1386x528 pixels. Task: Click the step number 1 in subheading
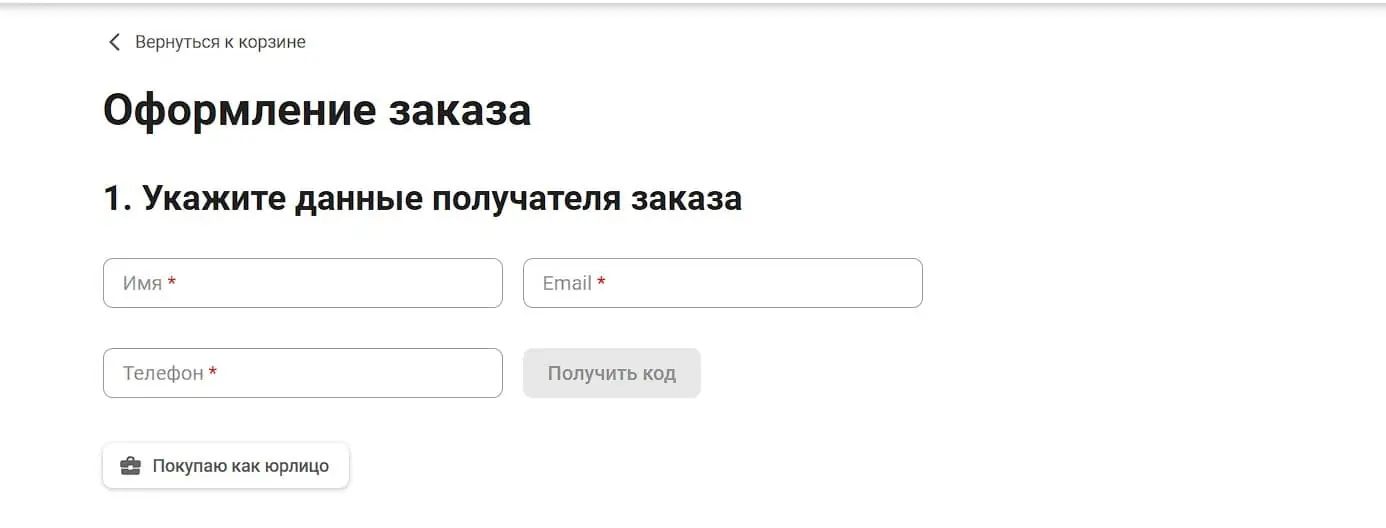click(115, 198)
